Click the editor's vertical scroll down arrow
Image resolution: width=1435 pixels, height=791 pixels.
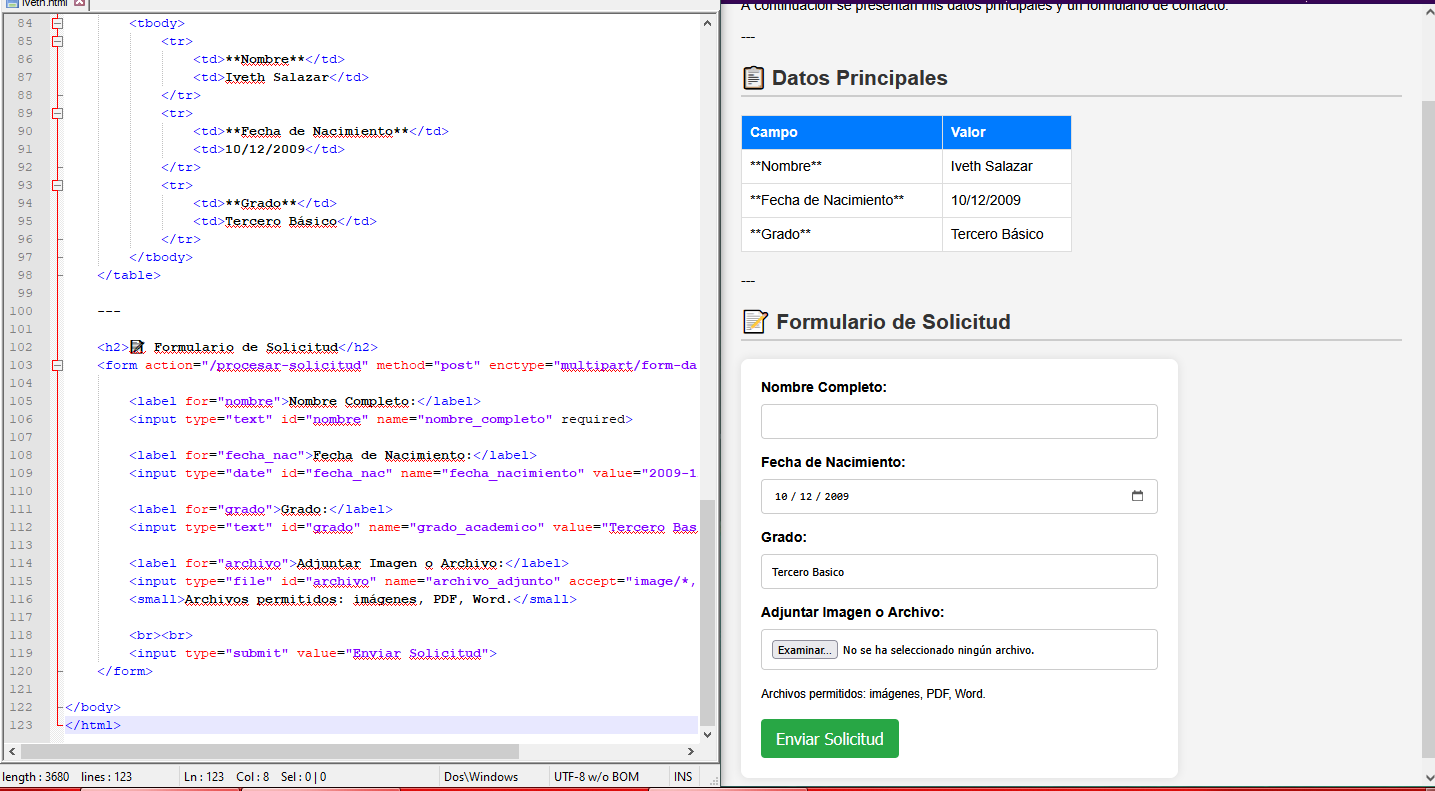[708, 734]
